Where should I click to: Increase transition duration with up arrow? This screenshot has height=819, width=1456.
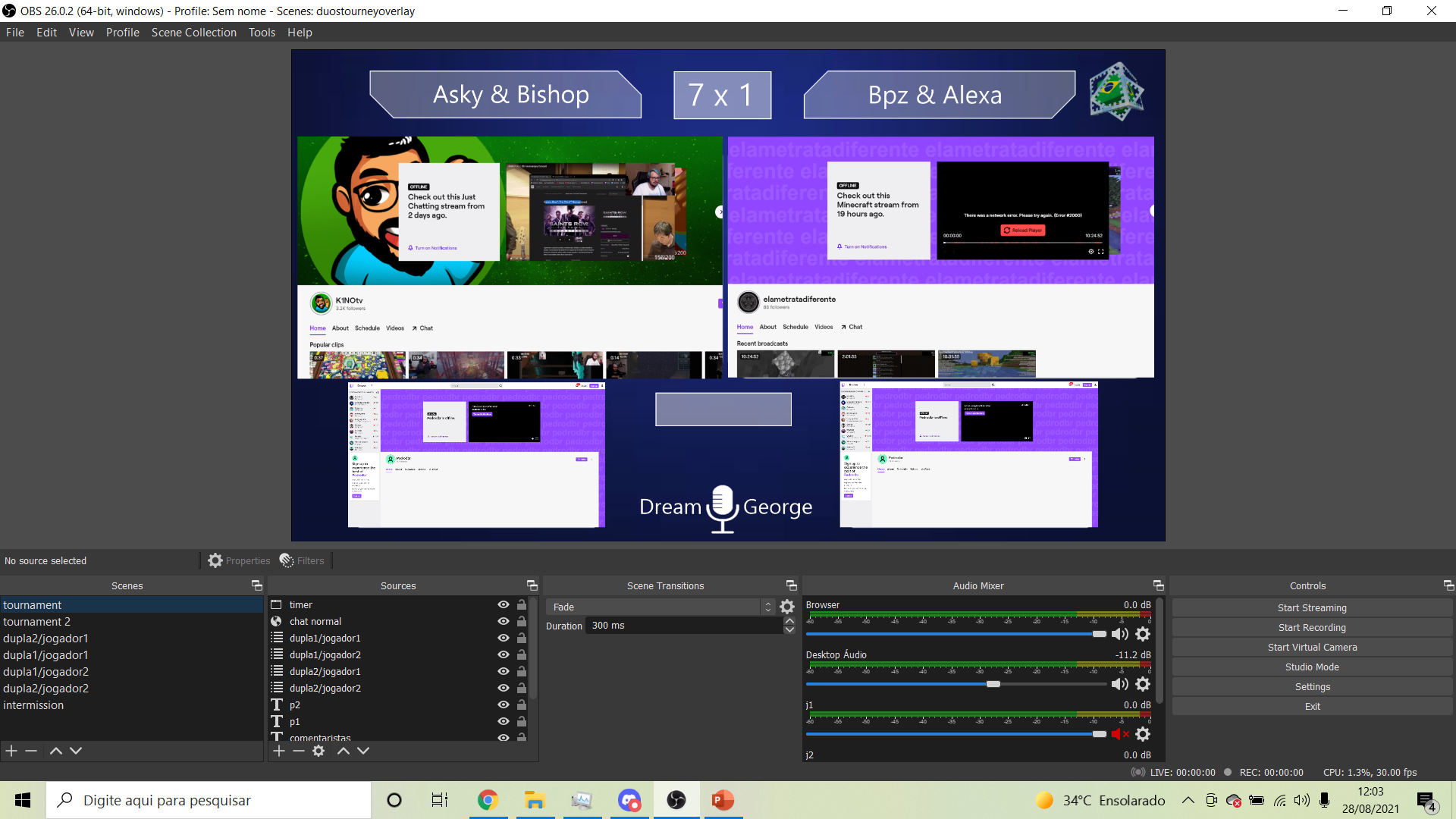(x=789, y=621)
